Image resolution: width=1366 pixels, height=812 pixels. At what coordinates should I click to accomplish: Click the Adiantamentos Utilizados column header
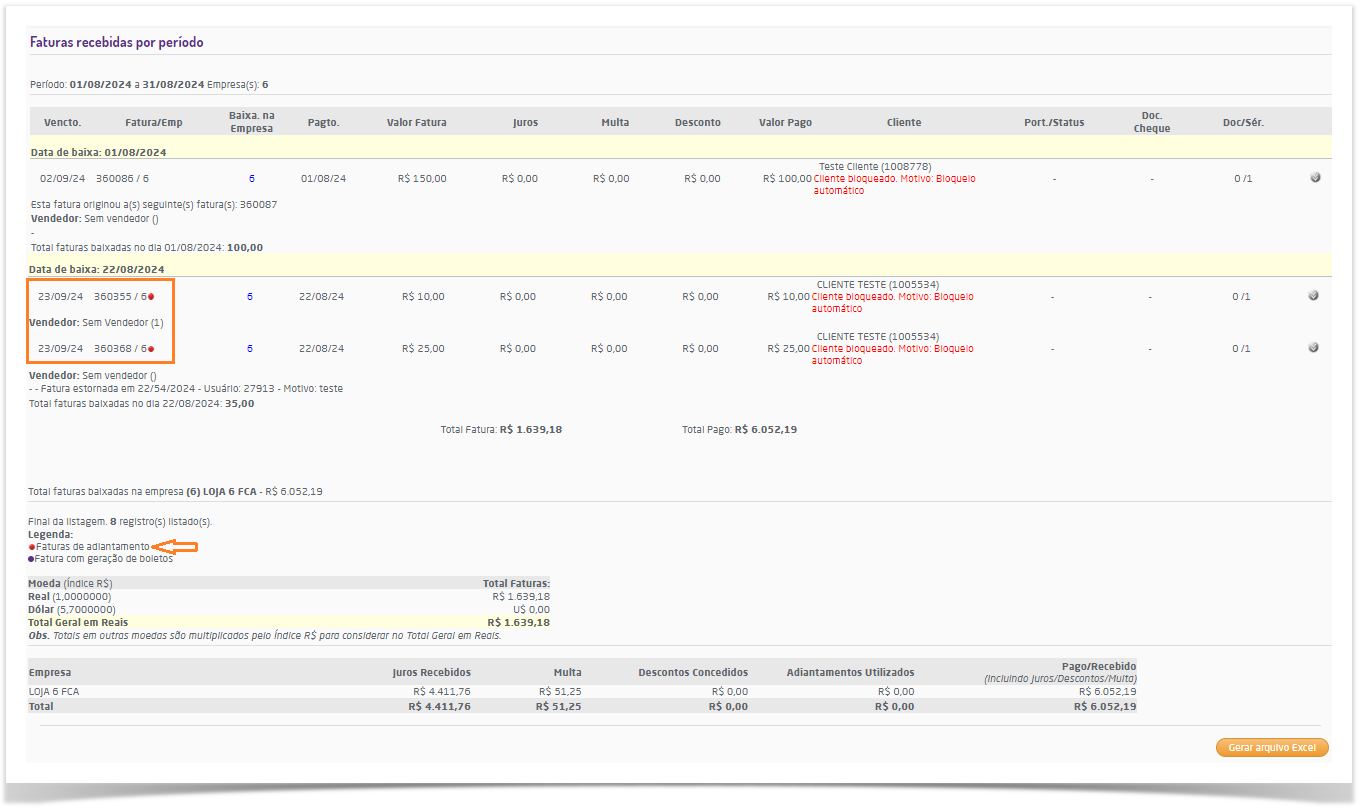click(x=850, y=673)
